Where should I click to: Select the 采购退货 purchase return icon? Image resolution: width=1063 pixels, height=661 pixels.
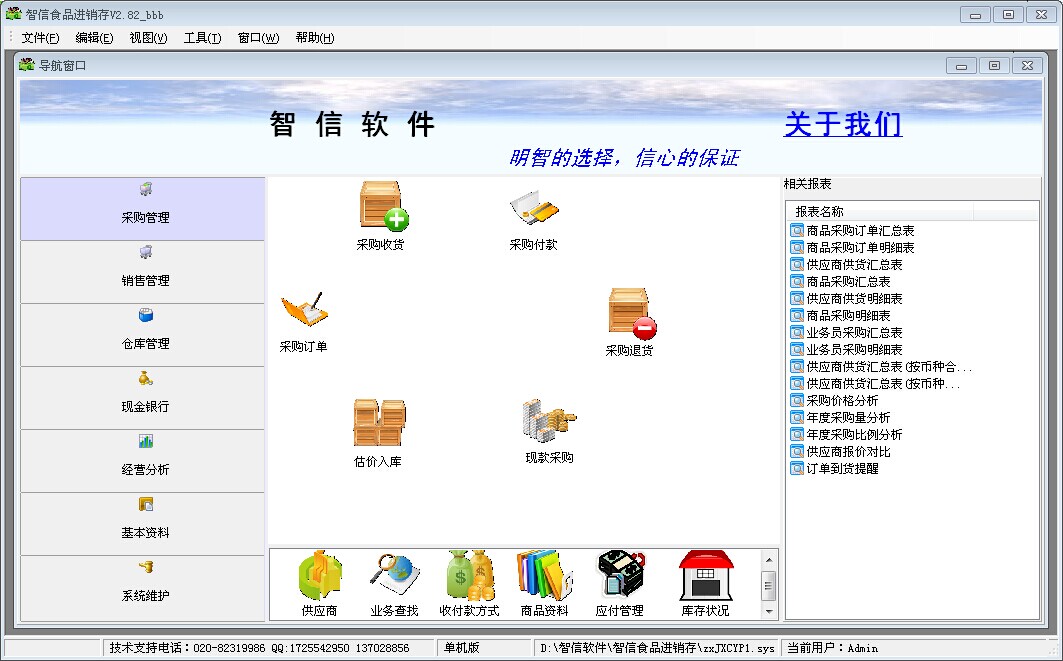click(631, 313)
